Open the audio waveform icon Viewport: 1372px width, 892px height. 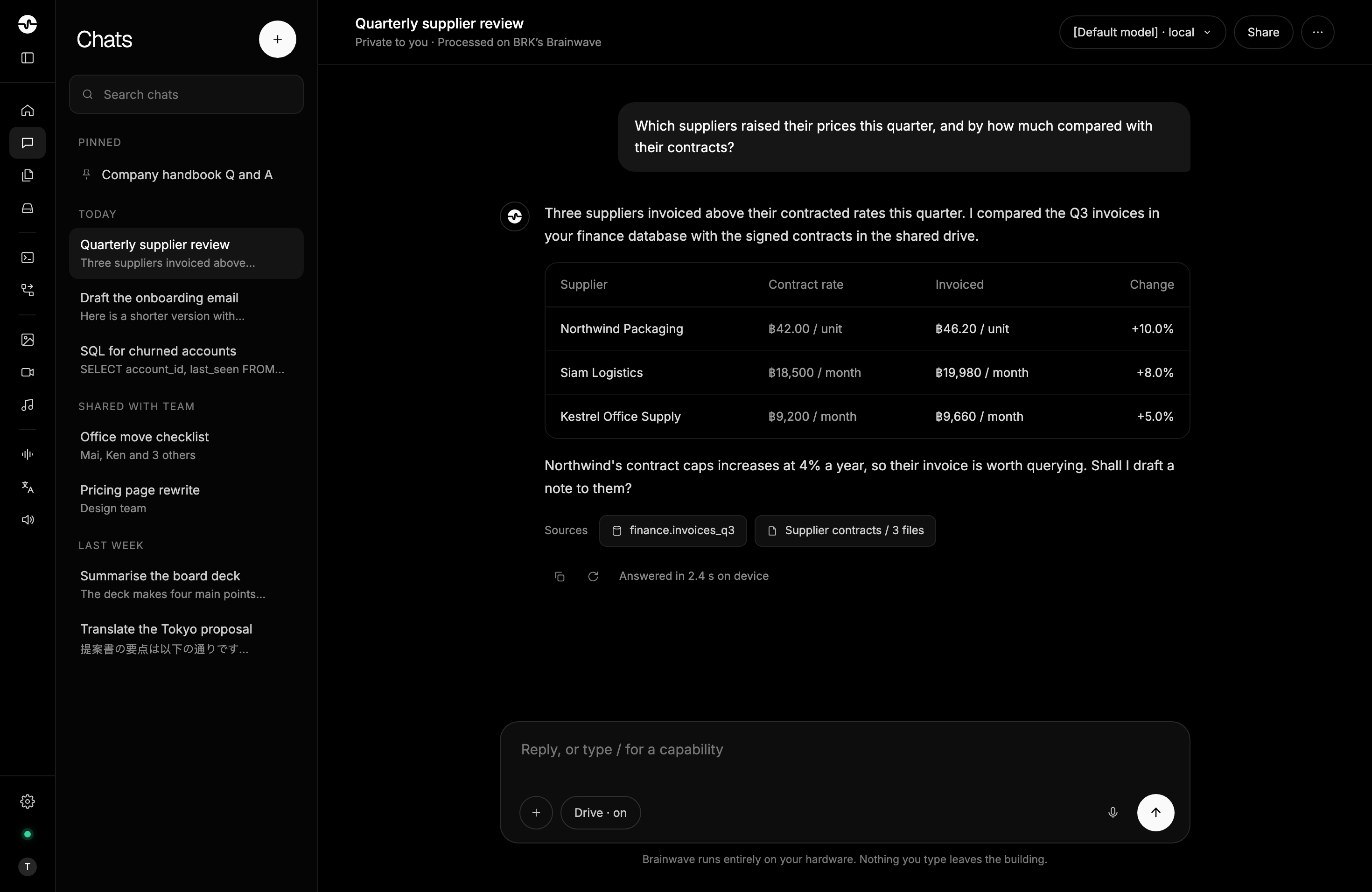27,454
